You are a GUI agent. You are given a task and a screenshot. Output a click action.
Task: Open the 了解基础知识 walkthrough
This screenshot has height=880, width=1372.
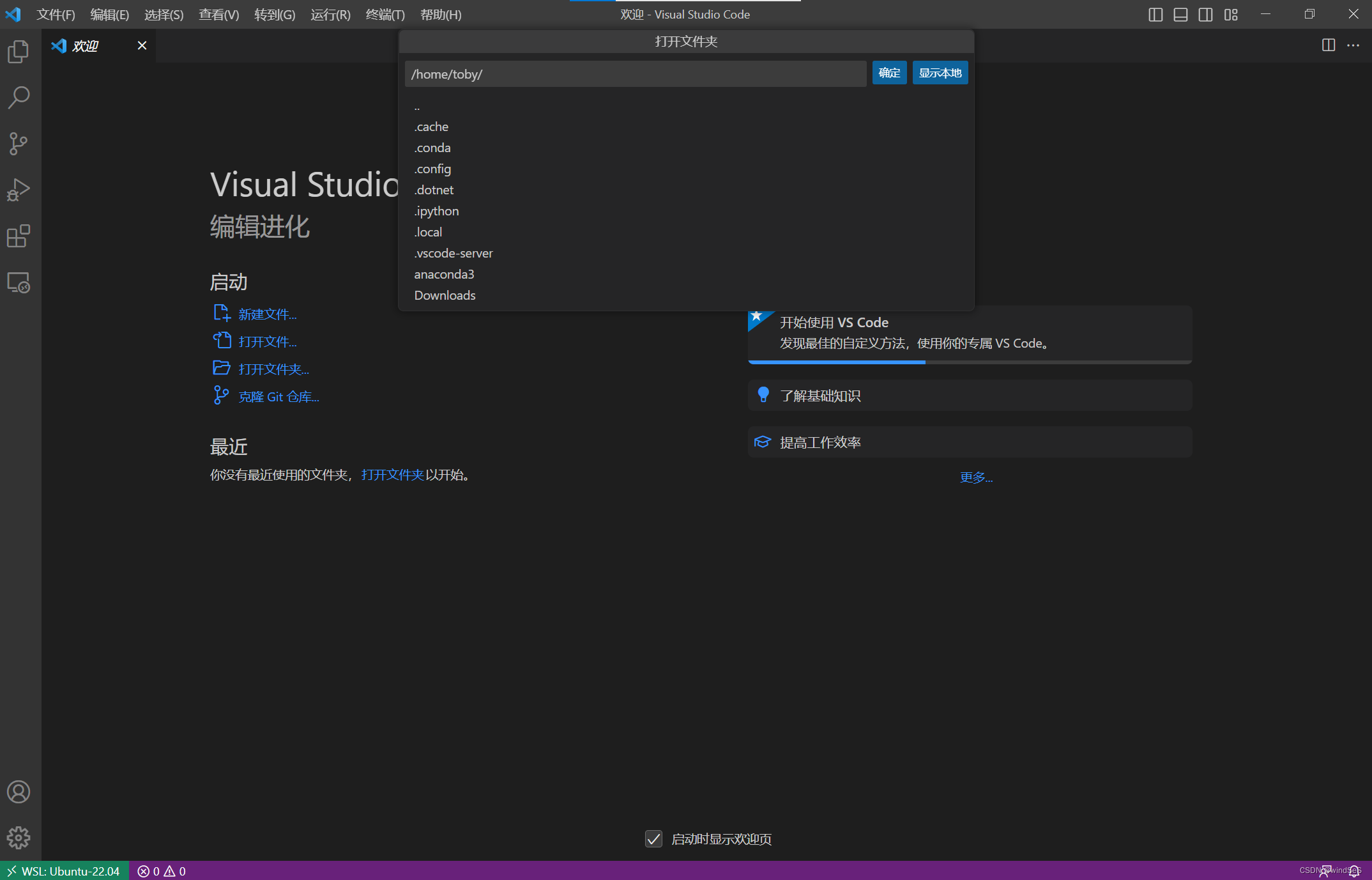(970, 396)
